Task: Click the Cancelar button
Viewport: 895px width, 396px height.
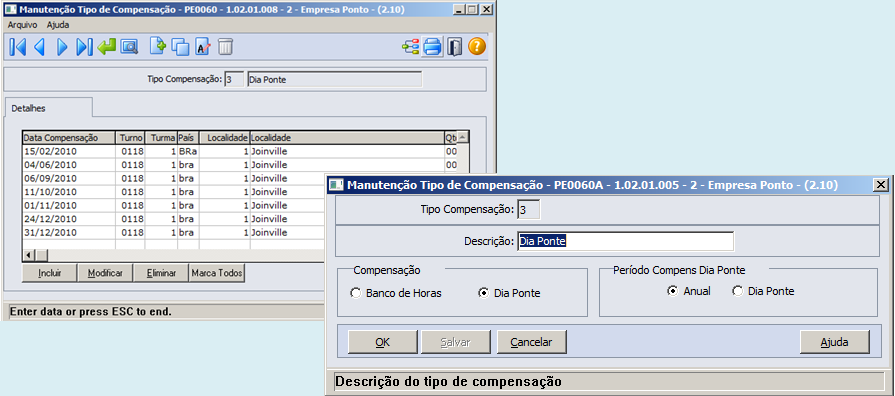Action: [531, 342]
